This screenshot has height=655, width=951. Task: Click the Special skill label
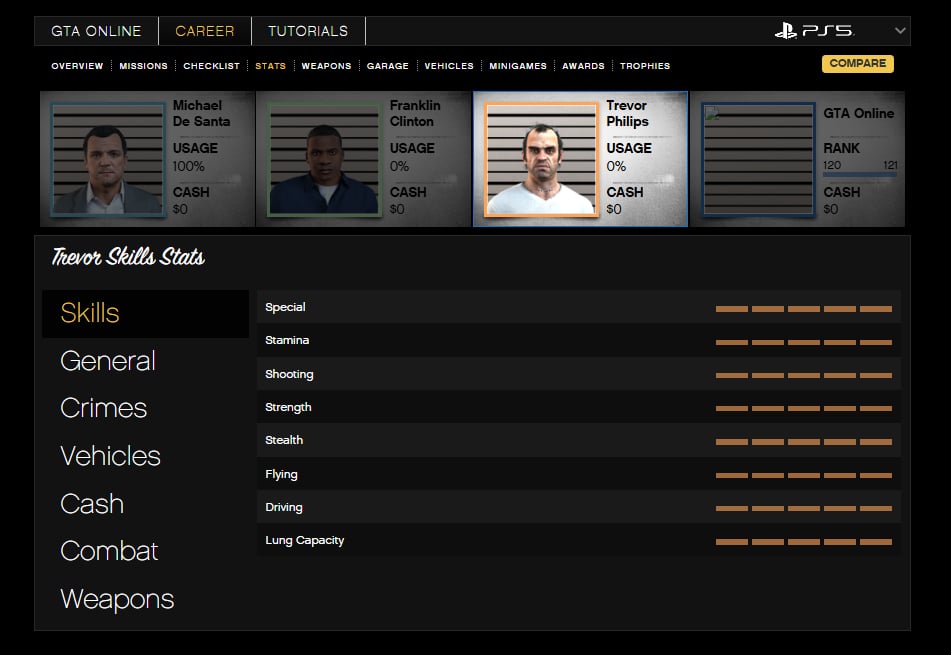click(x=285, y=307)
